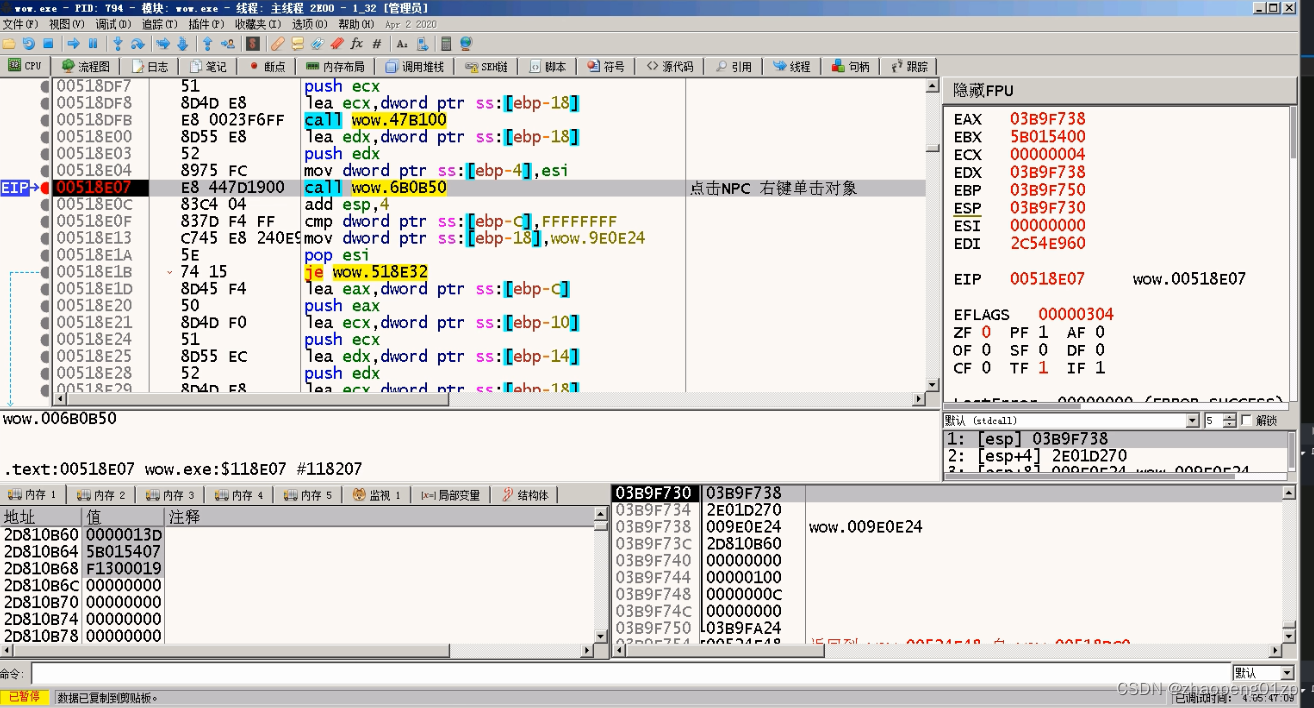The width and height of the screenshot is (1314, 708).
Task: Click the Execute till return icon
Action: [x=207, y=44]
